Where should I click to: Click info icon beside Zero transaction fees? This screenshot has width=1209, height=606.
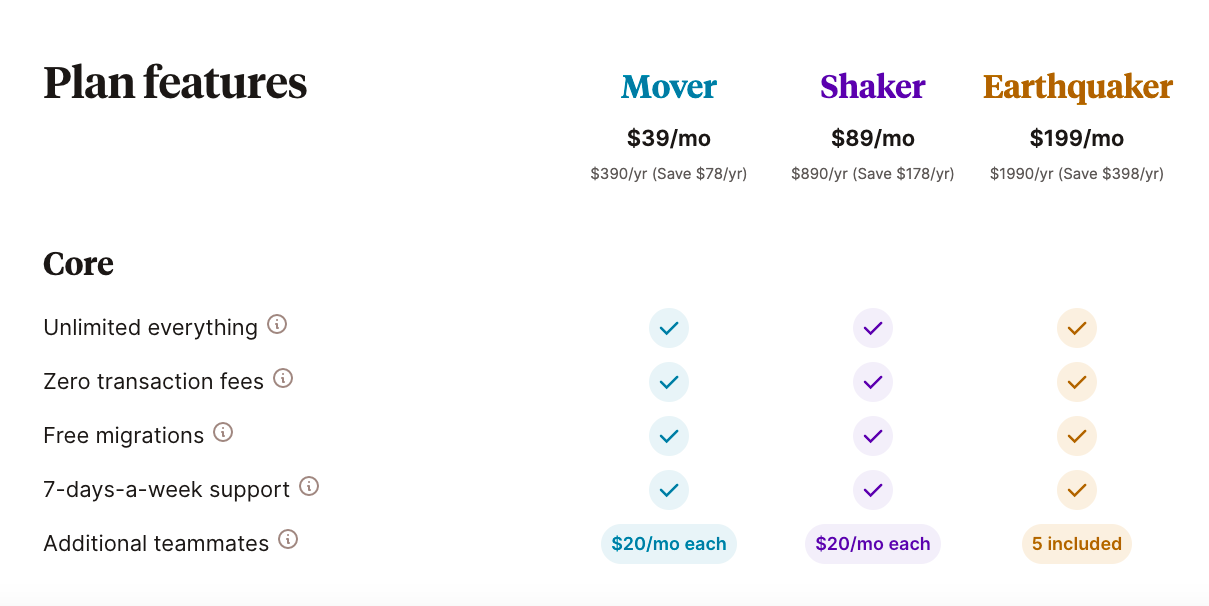[x=283, y=379]
